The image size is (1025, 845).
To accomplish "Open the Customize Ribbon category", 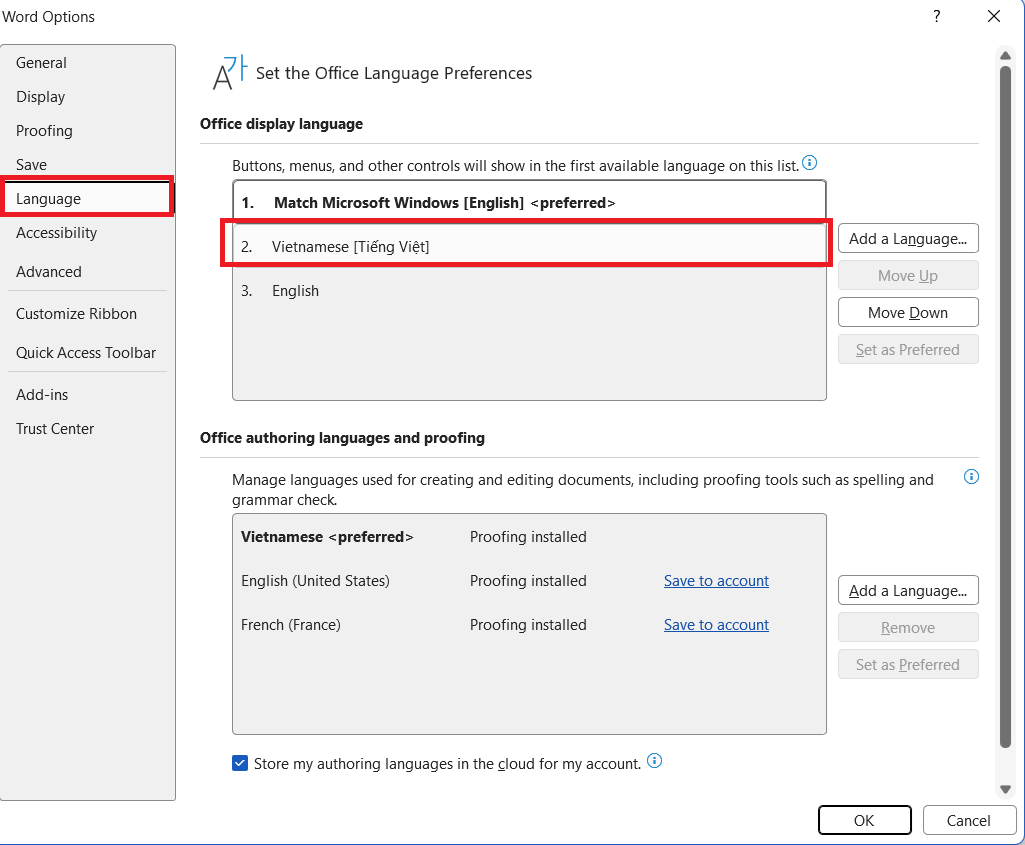I will 88,314.
